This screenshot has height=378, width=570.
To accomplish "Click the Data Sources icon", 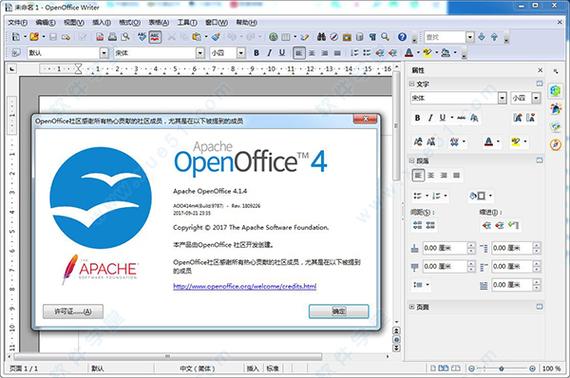I will pos(360,37).
